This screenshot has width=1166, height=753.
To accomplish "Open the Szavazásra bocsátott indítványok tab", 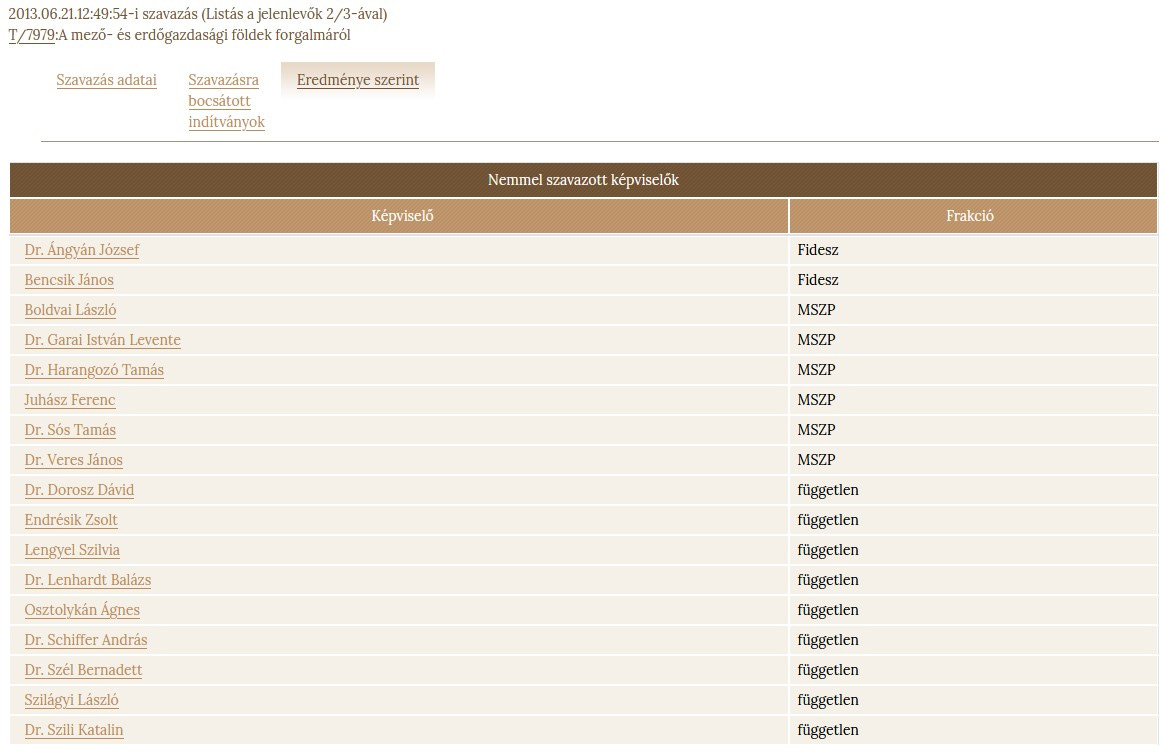I will click(x=226, y=100).
